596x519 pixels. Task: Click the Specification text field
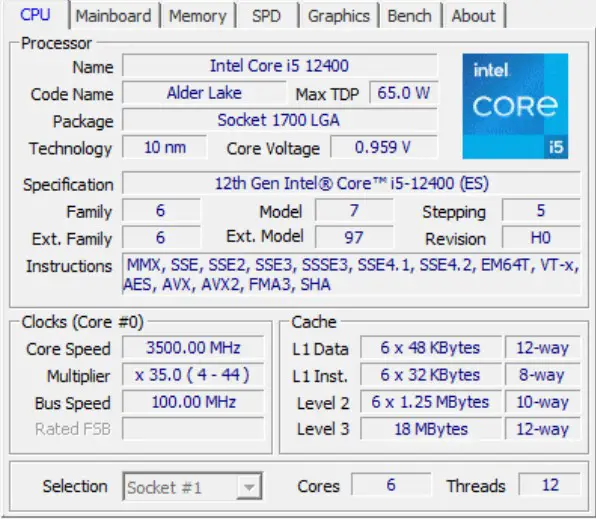(x=352, y=184)
